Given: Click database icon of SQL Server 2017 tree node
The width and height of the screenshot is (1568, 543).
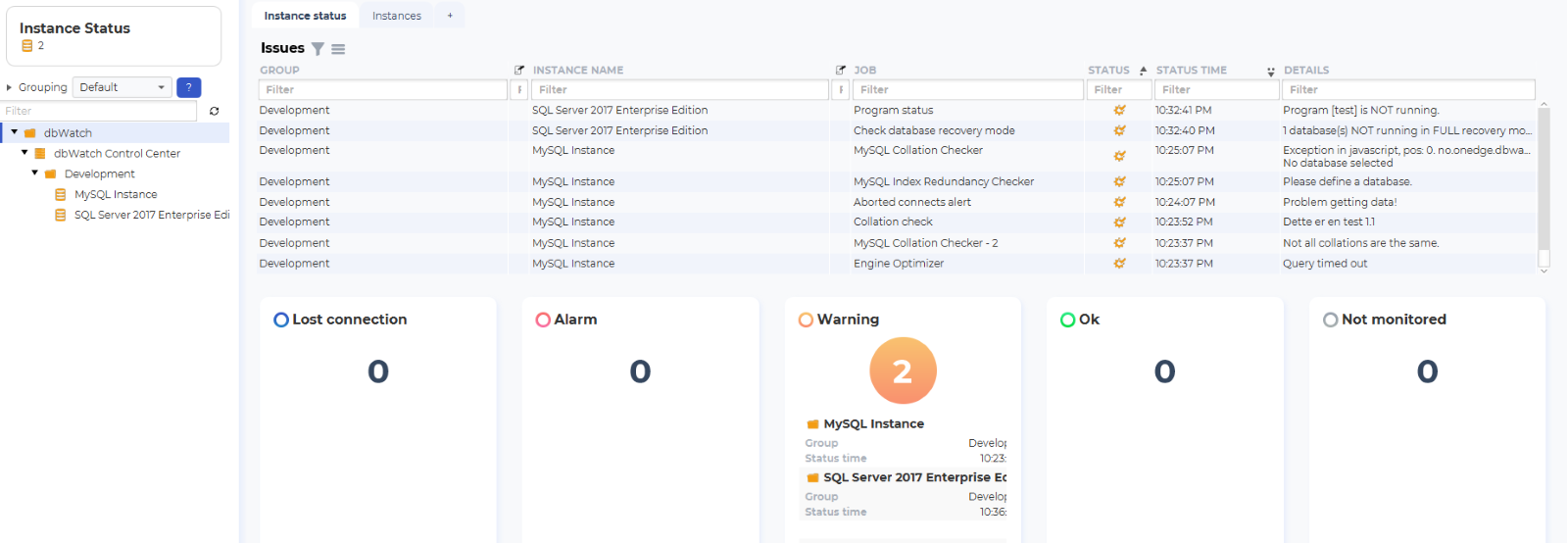Looking at the screenshot, I should click(61, 215).
